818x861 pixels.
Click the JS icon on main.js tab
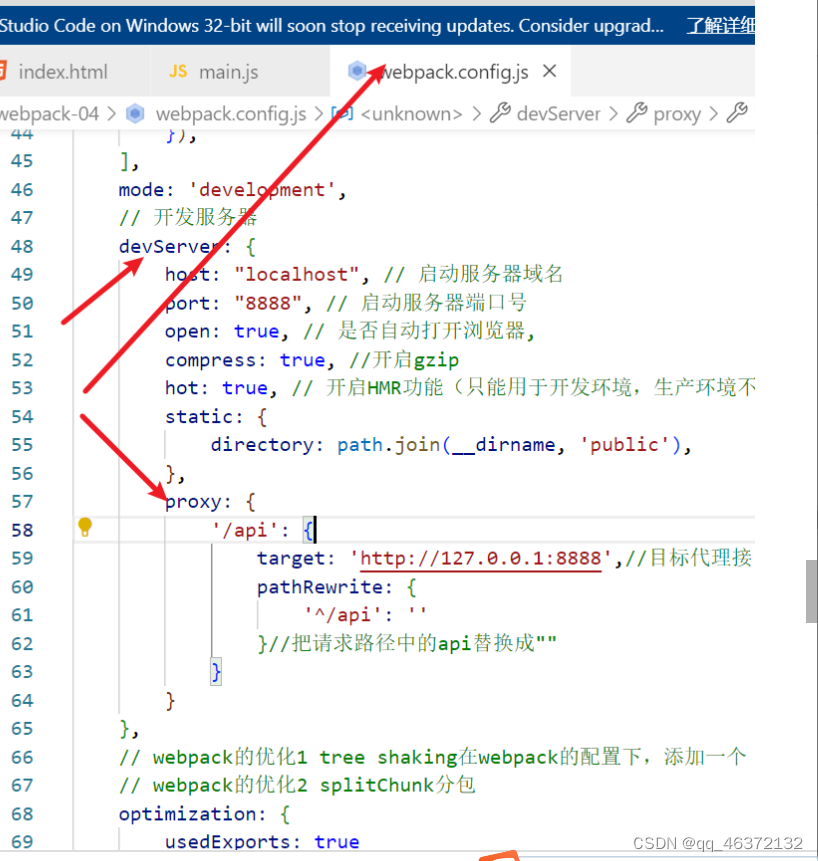tap(177, 71)
